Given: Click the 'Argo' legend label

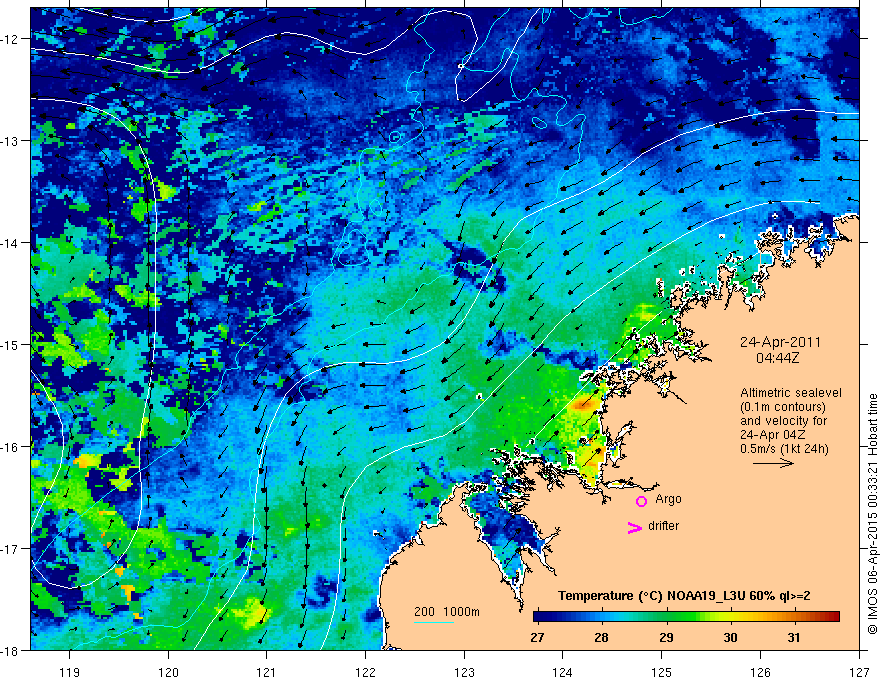Looking at the screenshot, I should (x=668, y=499).
